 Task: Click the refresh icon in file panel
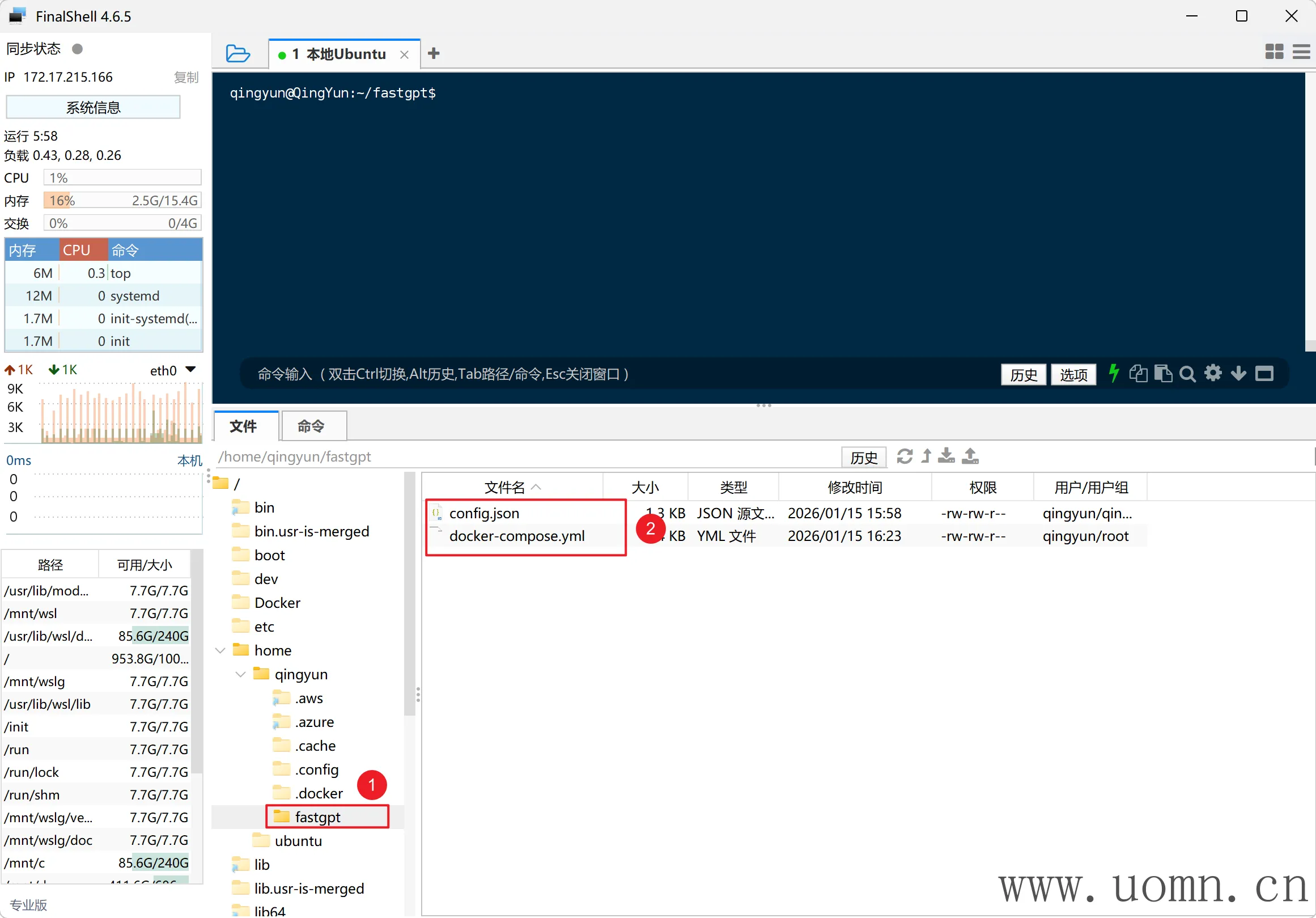[905, 456]
